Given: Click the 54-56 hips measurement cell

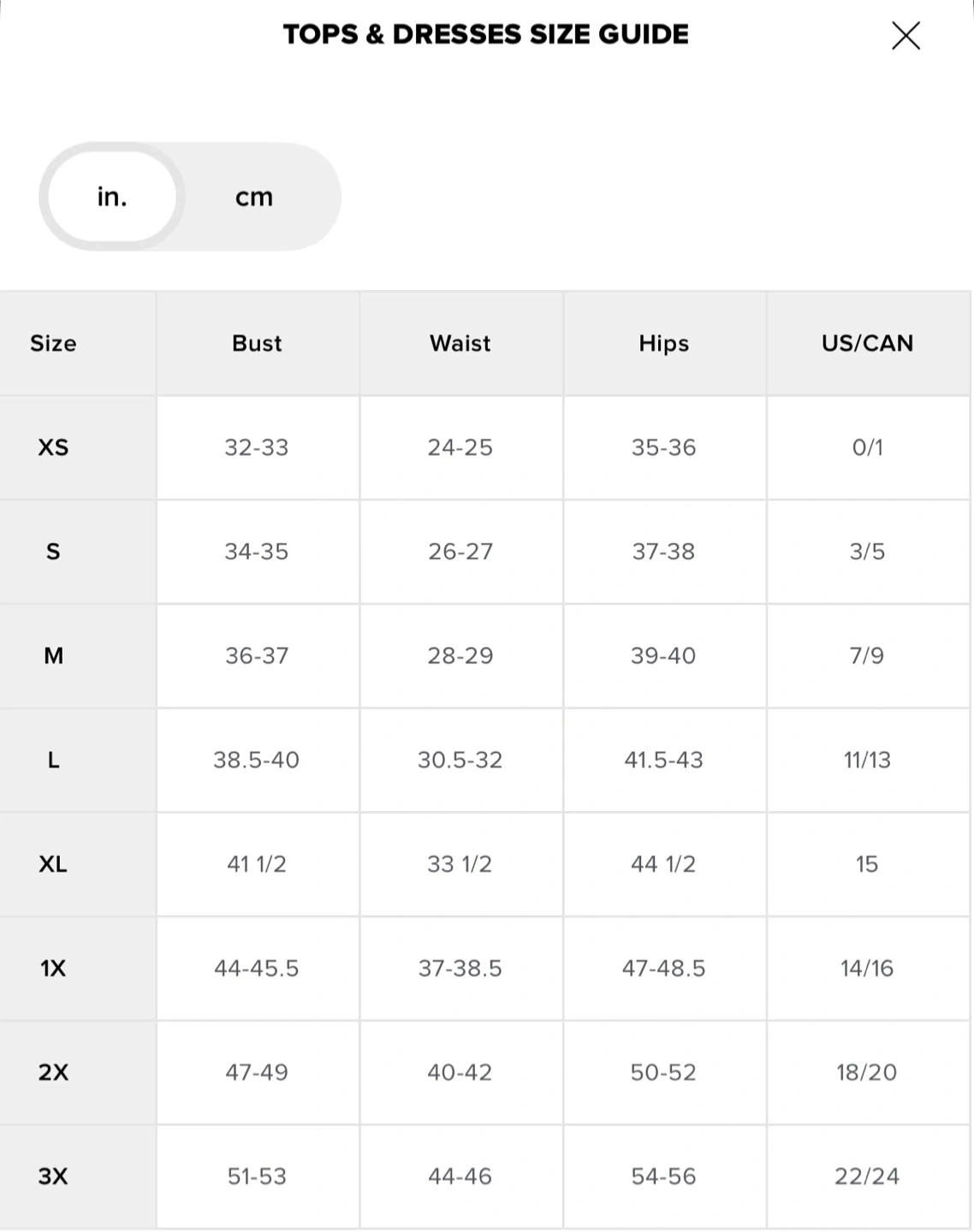Looking at the screenshot, I should (663, 1176).
